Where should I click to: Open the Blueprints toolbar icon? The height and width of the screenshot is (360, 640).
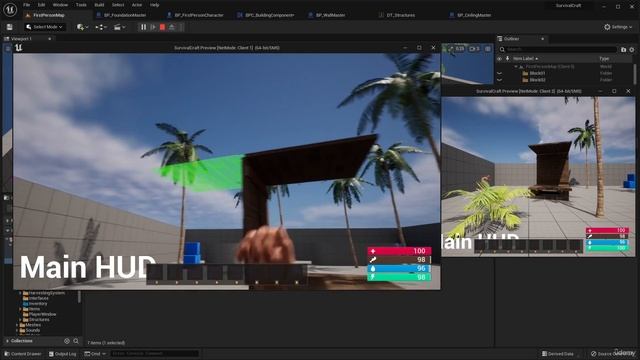pyautogui.click(x=101, y=27)
